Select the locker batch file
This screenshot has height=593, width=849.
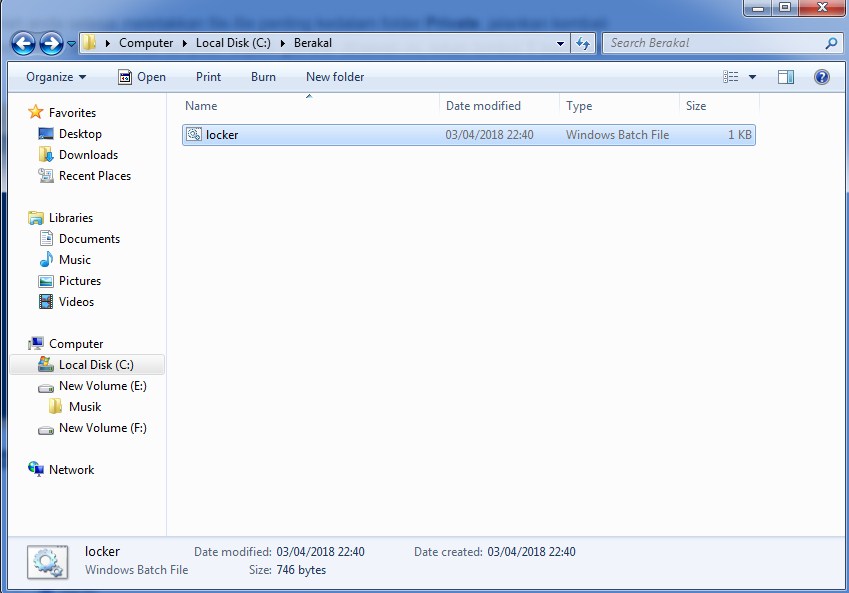coord(222,134)
